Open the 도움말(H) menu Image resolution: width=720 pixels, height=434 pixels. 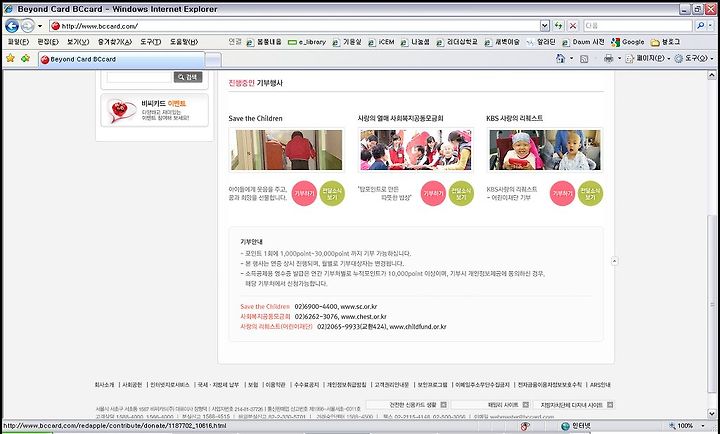point(184,42)
